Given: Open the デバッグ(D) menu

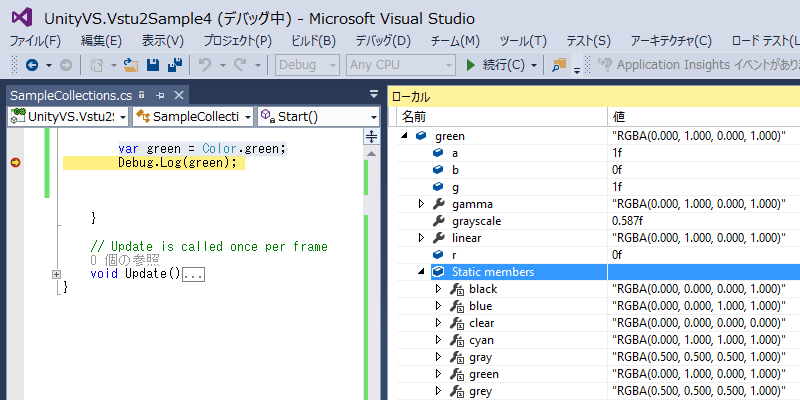Looking at the screenshot, I should tap(383, 41).
